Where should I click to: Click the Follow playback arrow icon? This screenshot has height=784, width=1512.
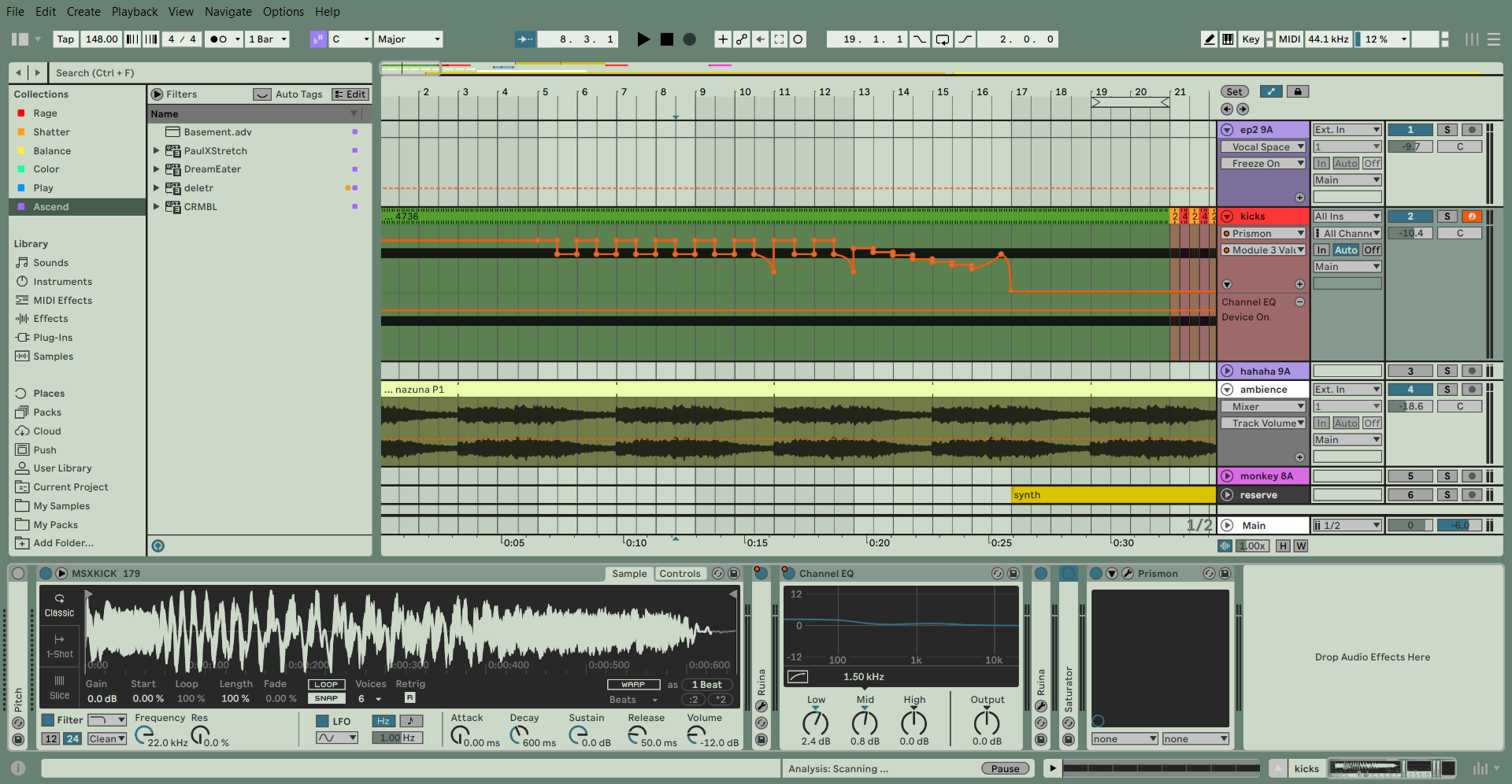click(524, 39)
